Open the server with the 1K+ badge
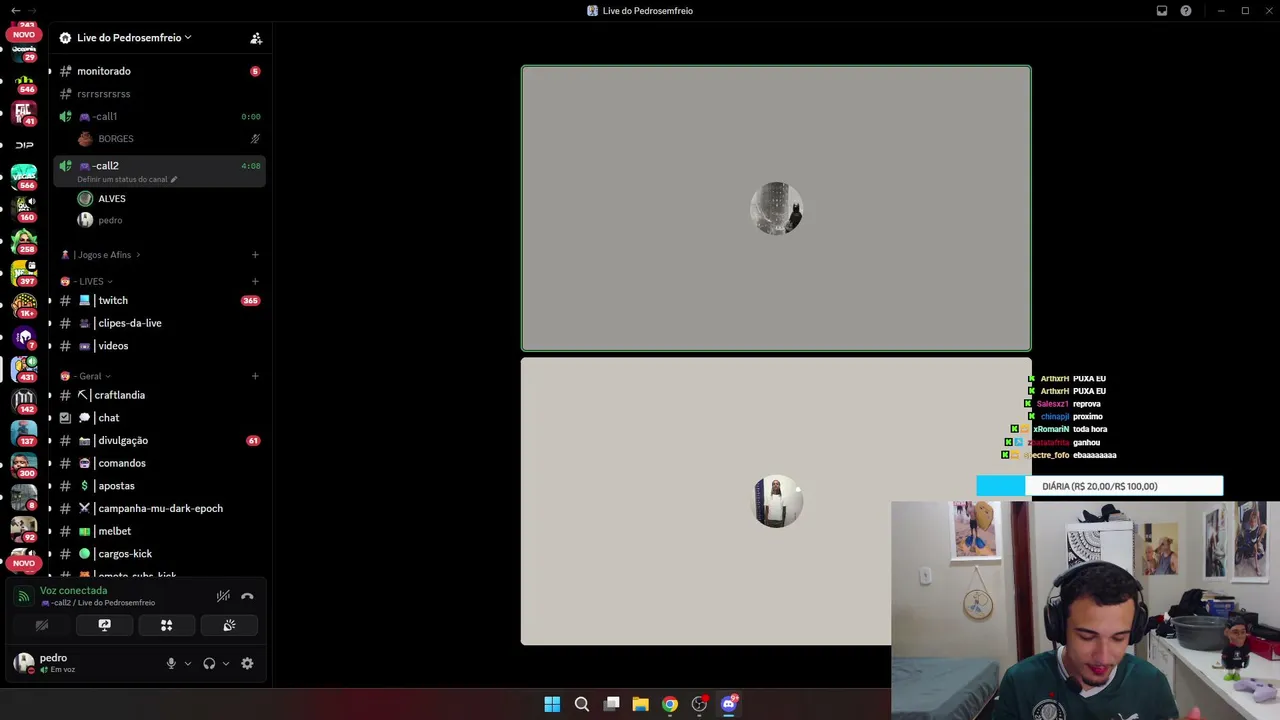The width and height of the screenshot is (1280, 720). click(x=24, y=305)
